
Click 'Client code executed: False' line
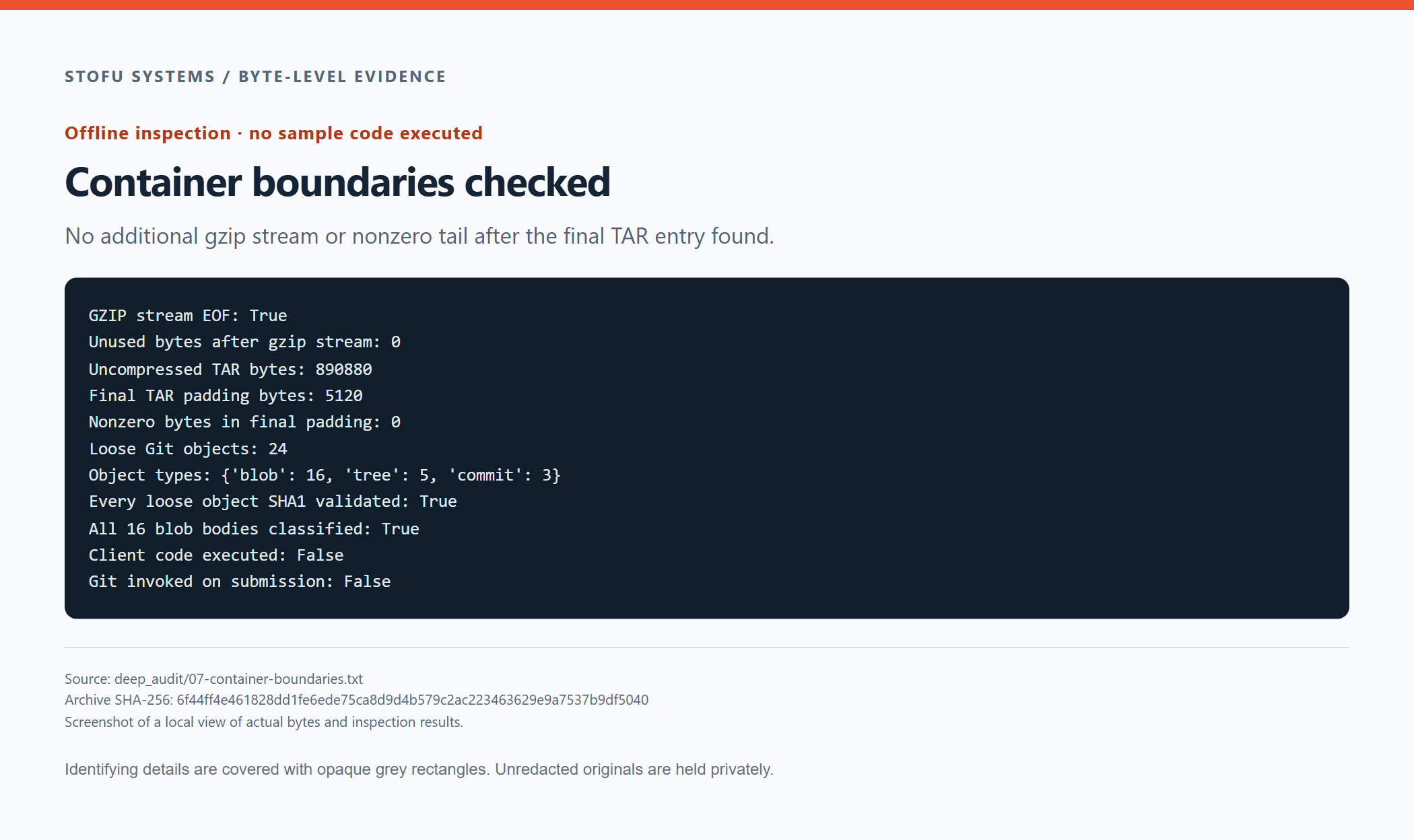tap(216, 555)
